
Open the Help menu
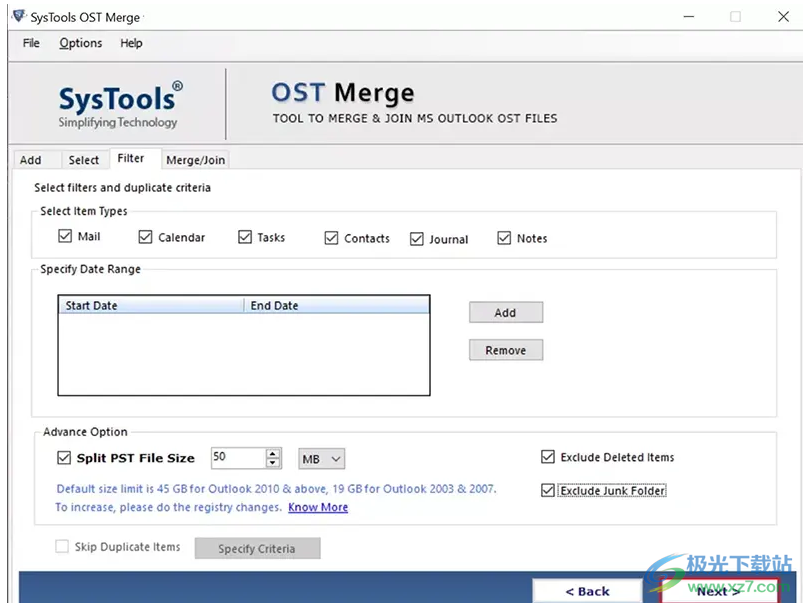click(x=131, y=43)
